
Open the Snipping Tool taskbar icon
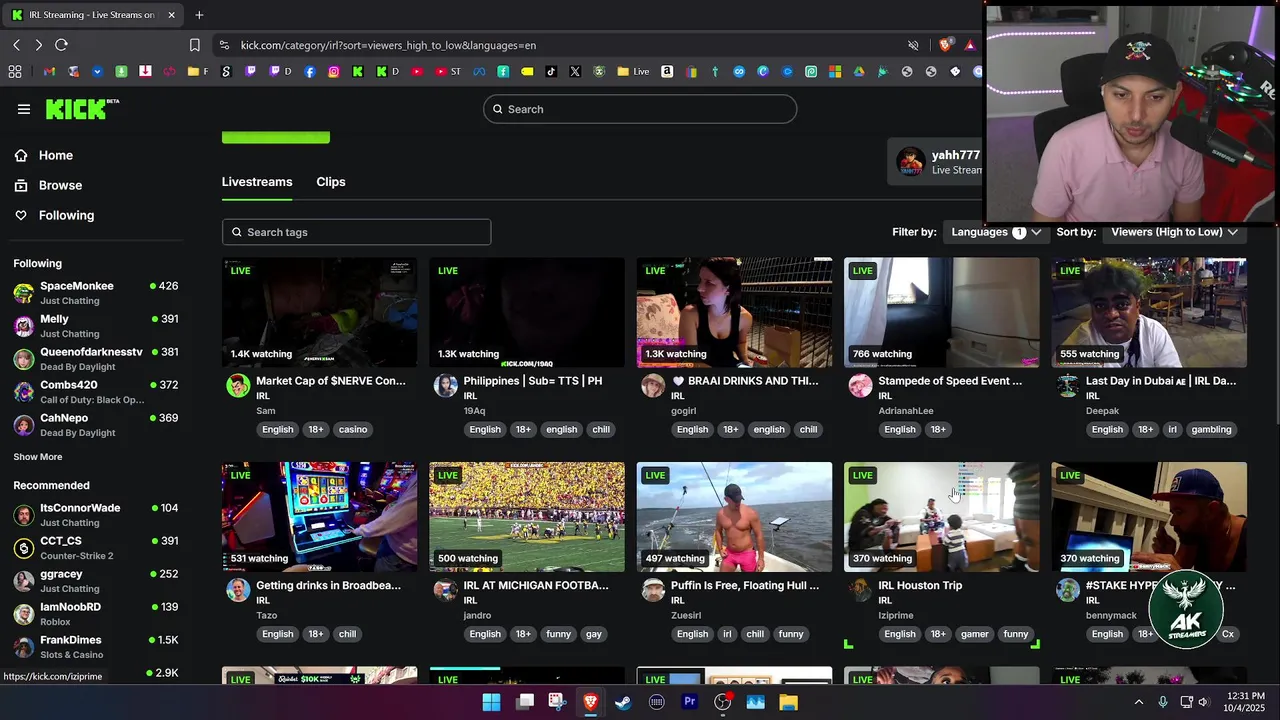[557, 702]
